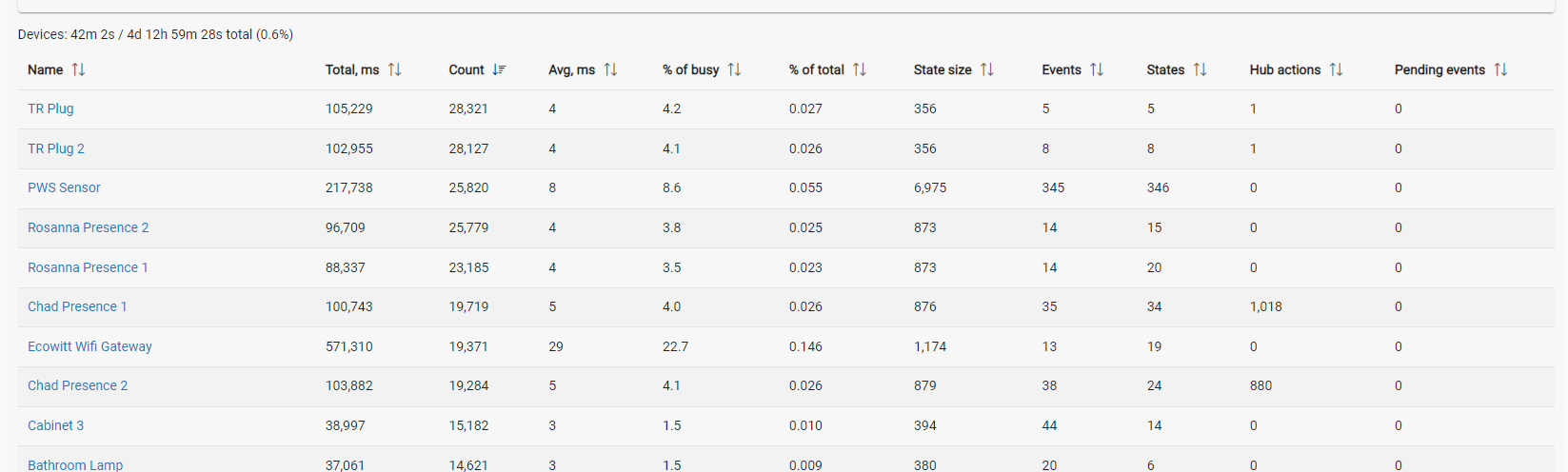Click the Hub actions column header text
Viewport: 1568px width, 472px height.
coord(1284,69)
